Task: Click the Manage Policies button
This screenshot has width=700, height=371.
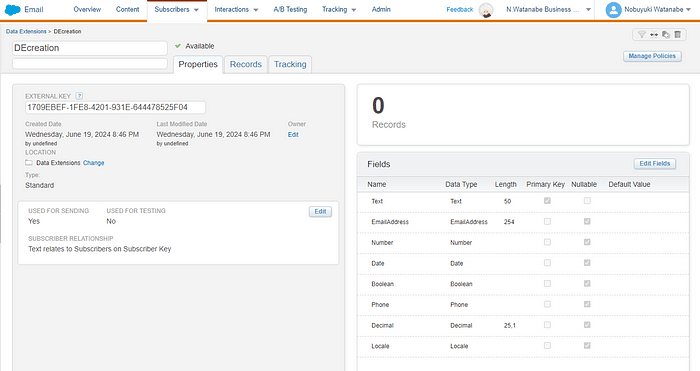Action: point(652,56)
